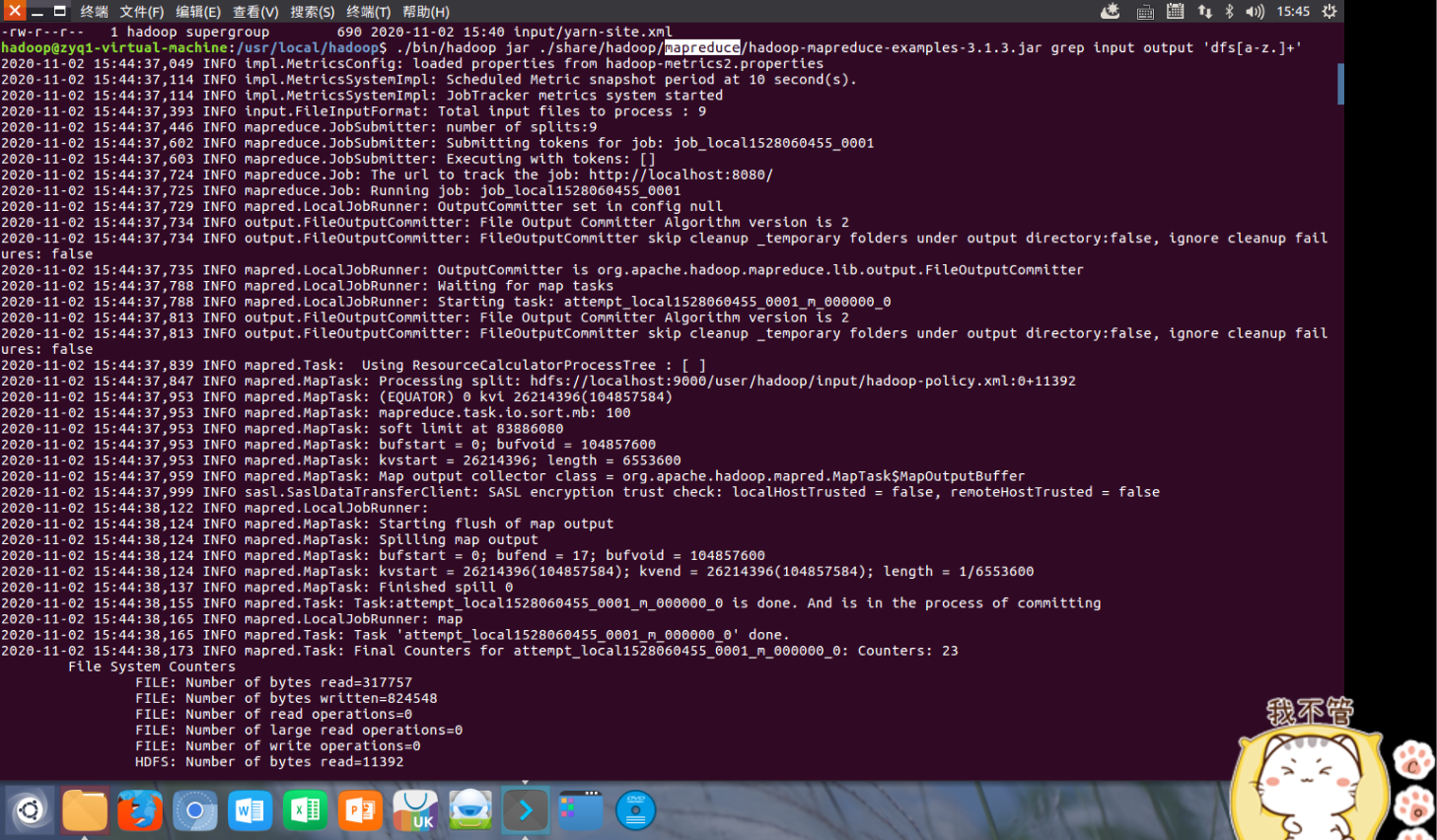Open the Bluetooth indicator

click(1230, 11)
